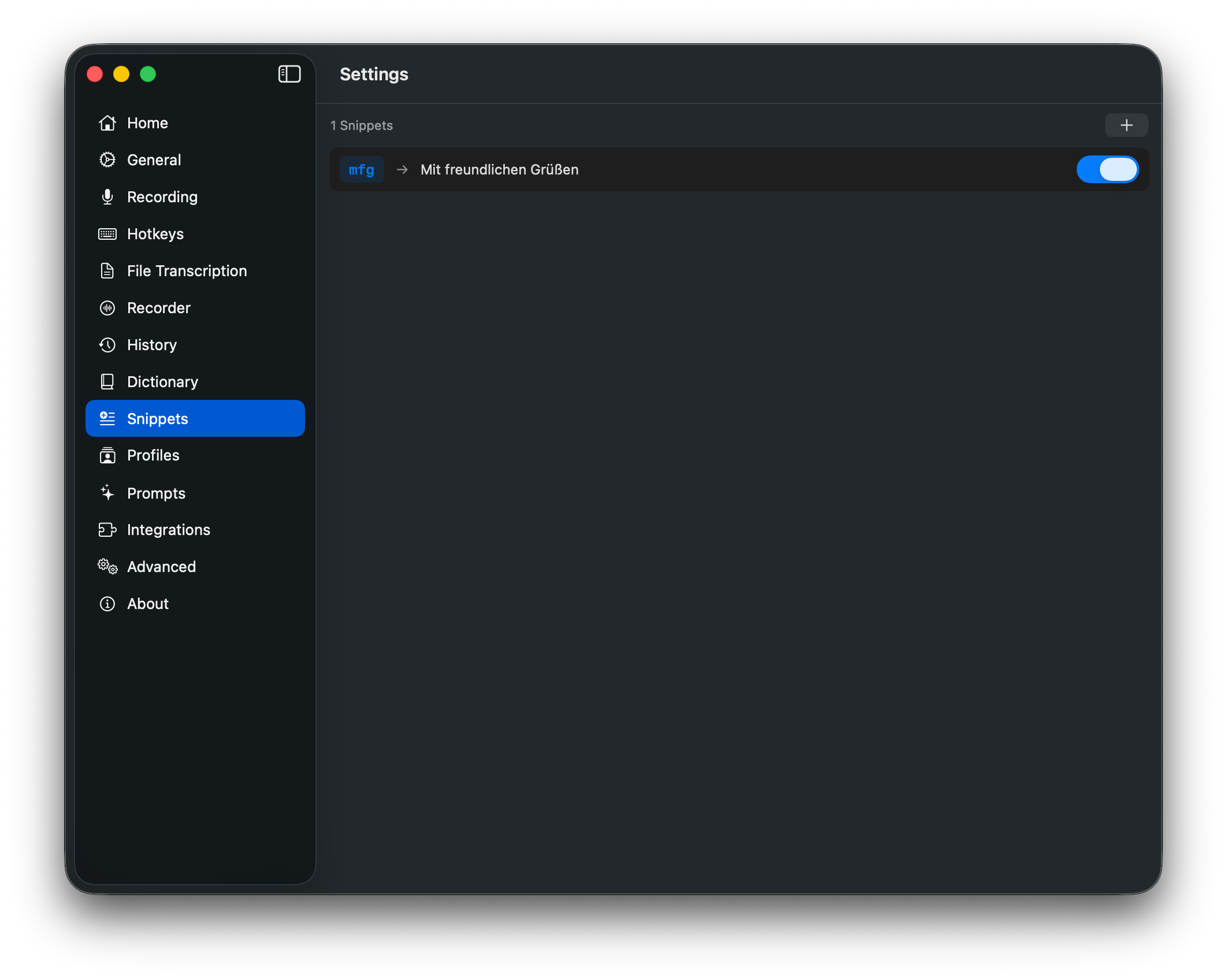Toggle the sidebar visibility icon
Viewport: 1227px width, 980px height.
(289, 74)
